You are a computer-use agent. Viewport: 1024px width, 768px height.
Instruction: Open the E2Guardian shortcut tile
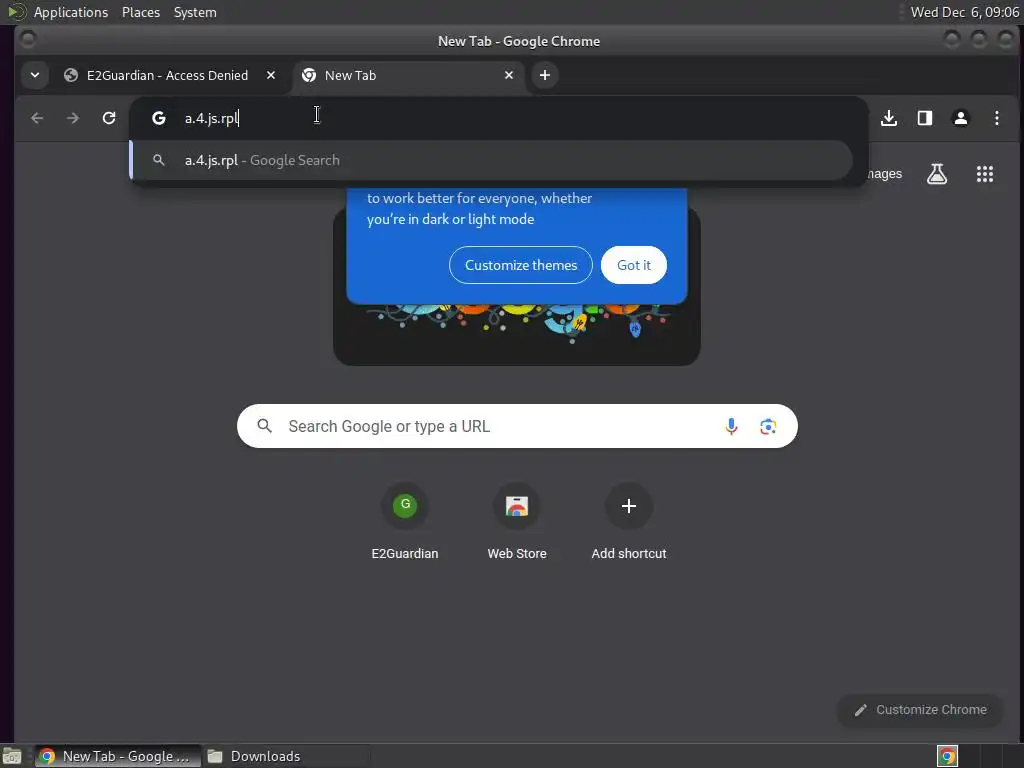click(x=405, y=522)
